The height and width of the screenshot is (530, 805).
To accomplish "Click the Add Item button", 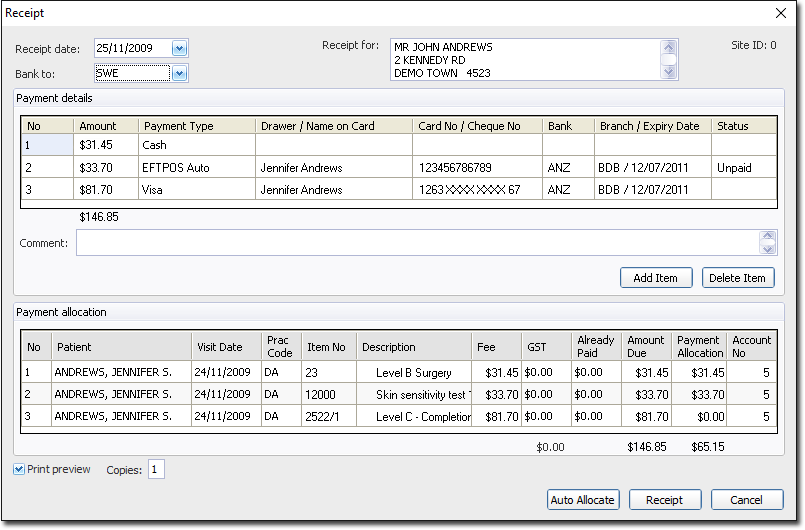I will tap(655, 278).
